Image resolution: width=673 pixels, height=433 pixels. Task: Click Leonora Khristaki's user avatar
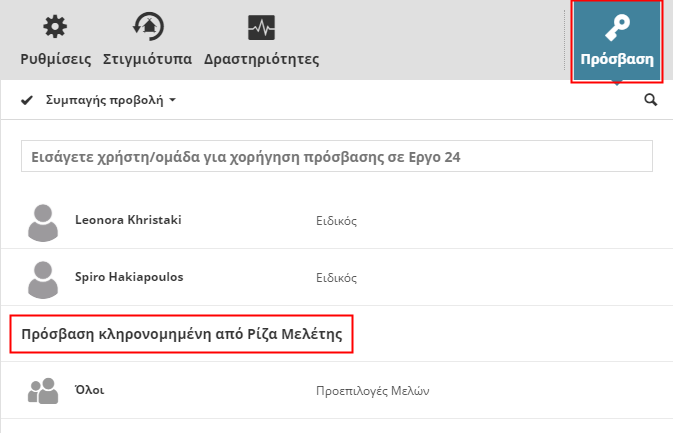tap(43, 222)
